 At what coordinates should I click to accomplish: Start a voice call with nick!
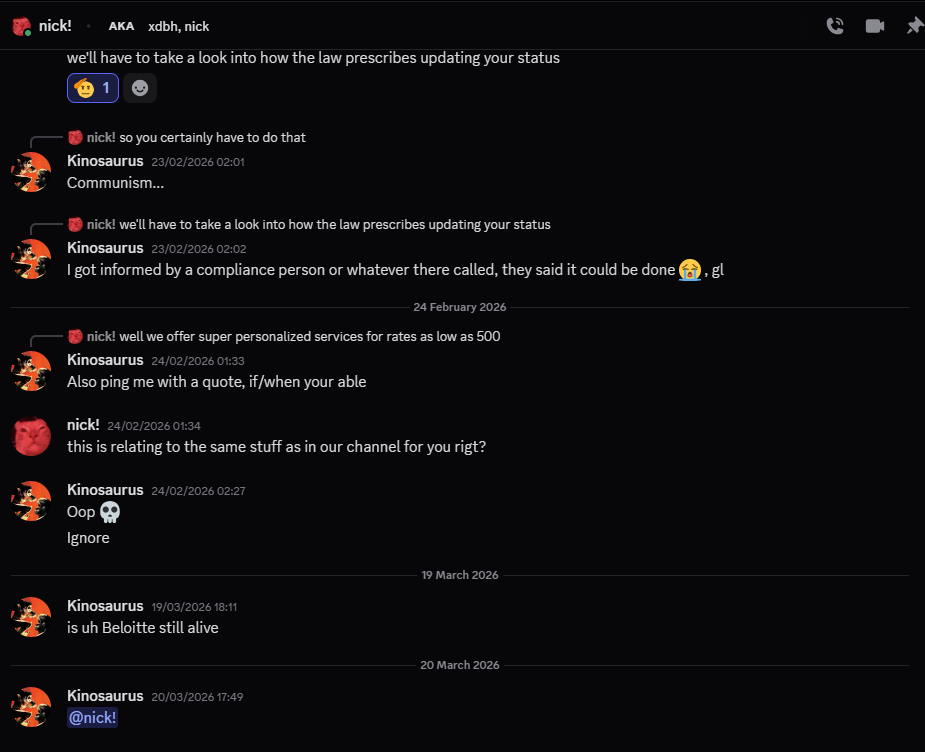tap(835, 26)
